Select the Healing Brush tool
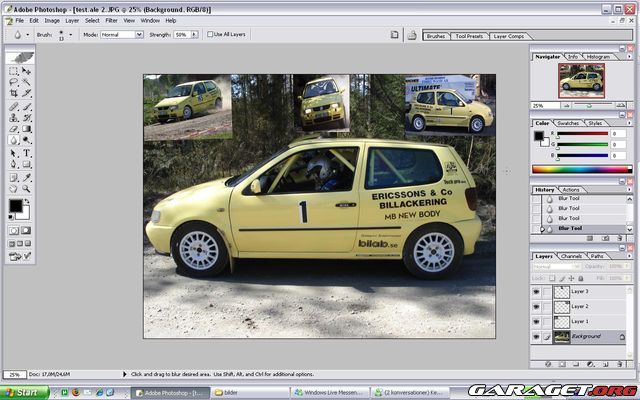640x400 pixels. [x=13, y=107]
